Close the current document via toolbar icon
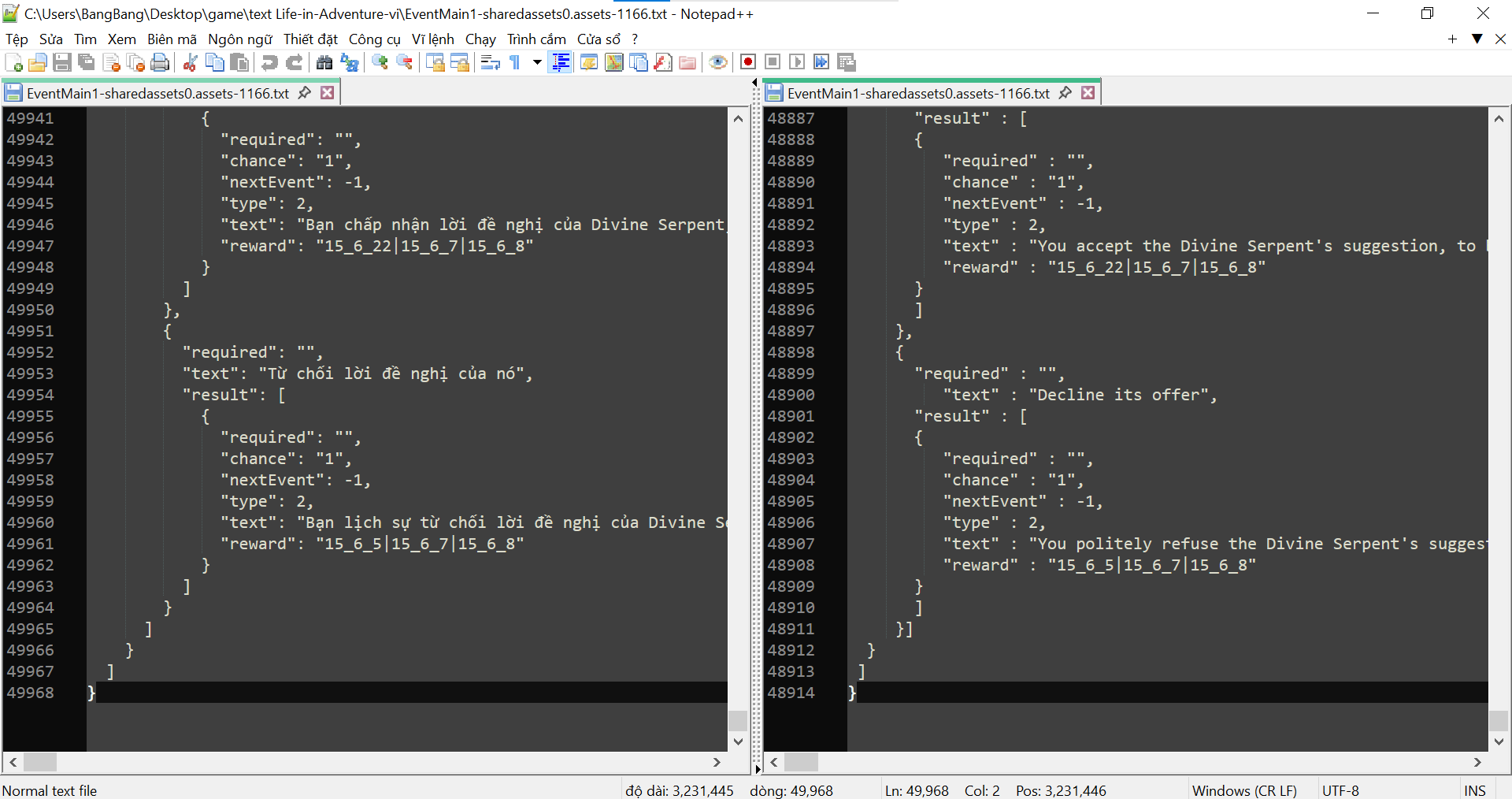This screenshot has height=799, width=1512. coord(112,62)
